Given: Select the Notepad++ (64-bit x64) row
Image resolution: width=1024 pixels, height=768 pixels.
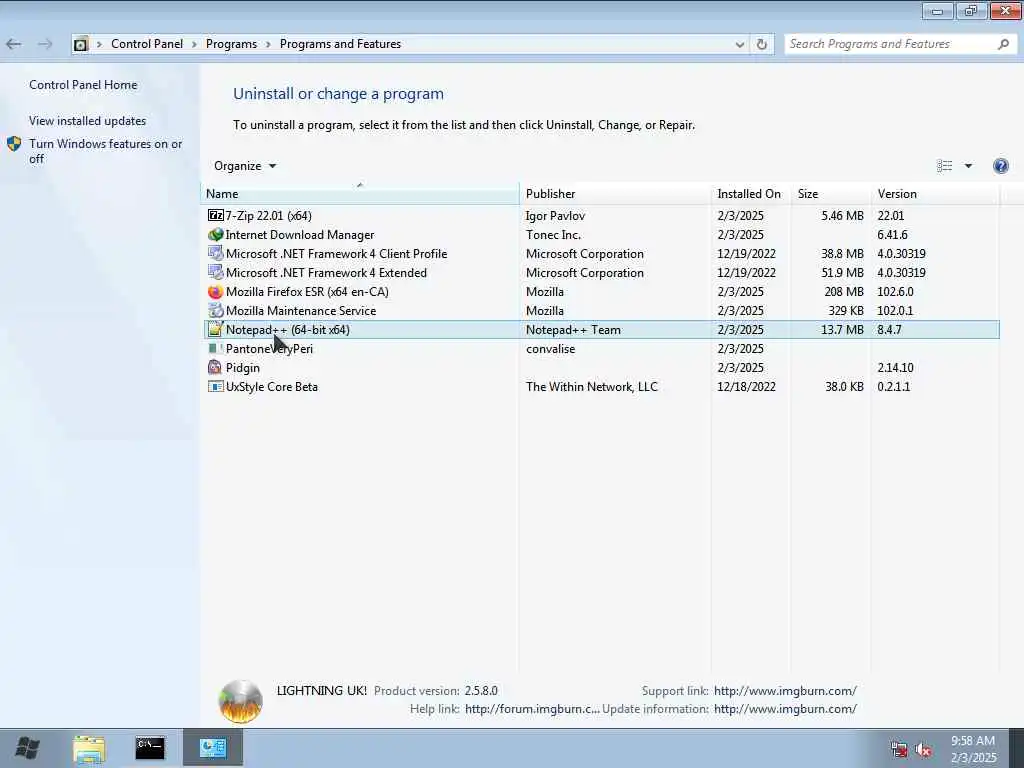Looking at the screenshot, I should [601, 330].
